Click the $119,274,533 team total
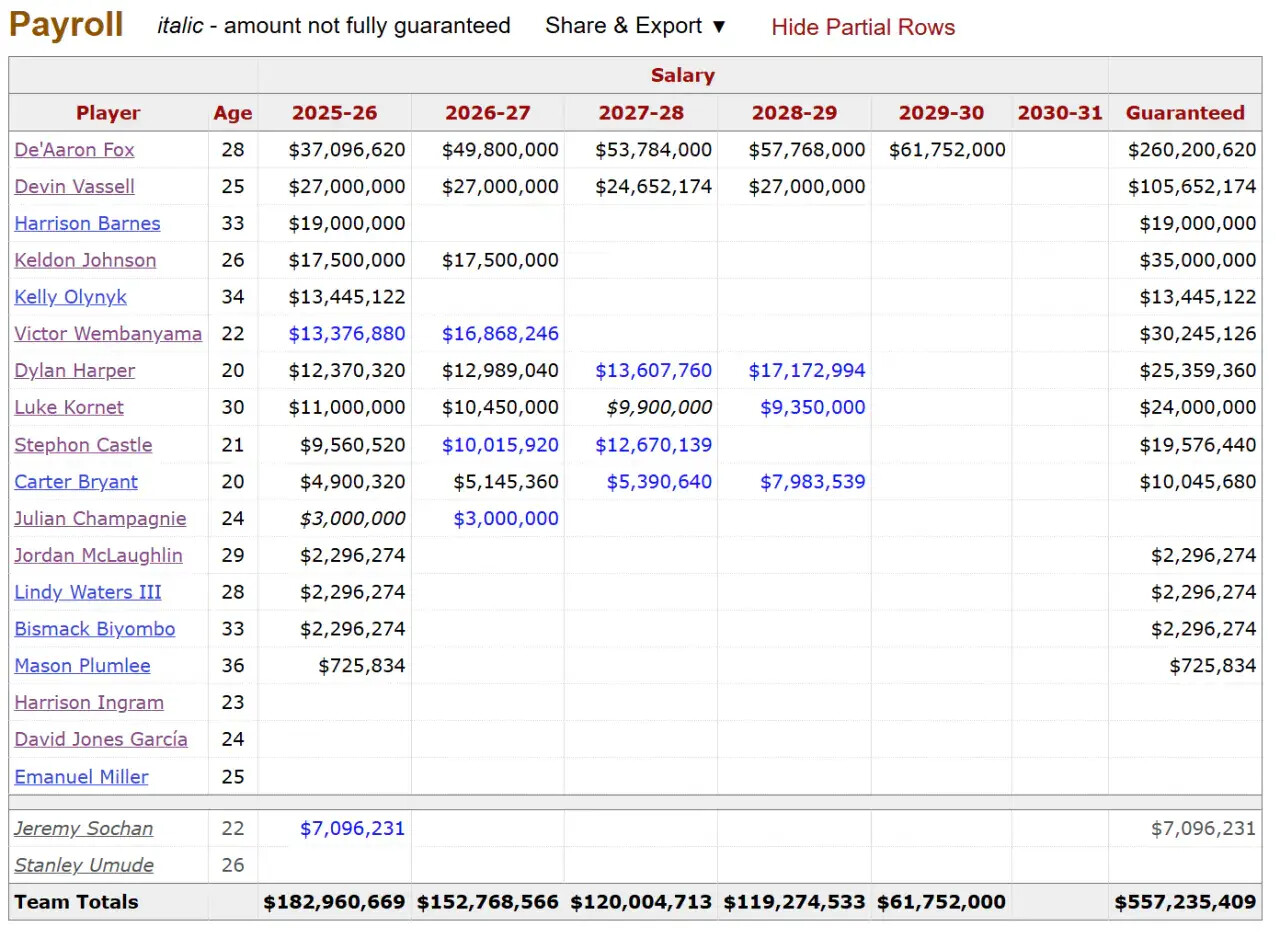Screen dimensions: 1280x938 794,902
